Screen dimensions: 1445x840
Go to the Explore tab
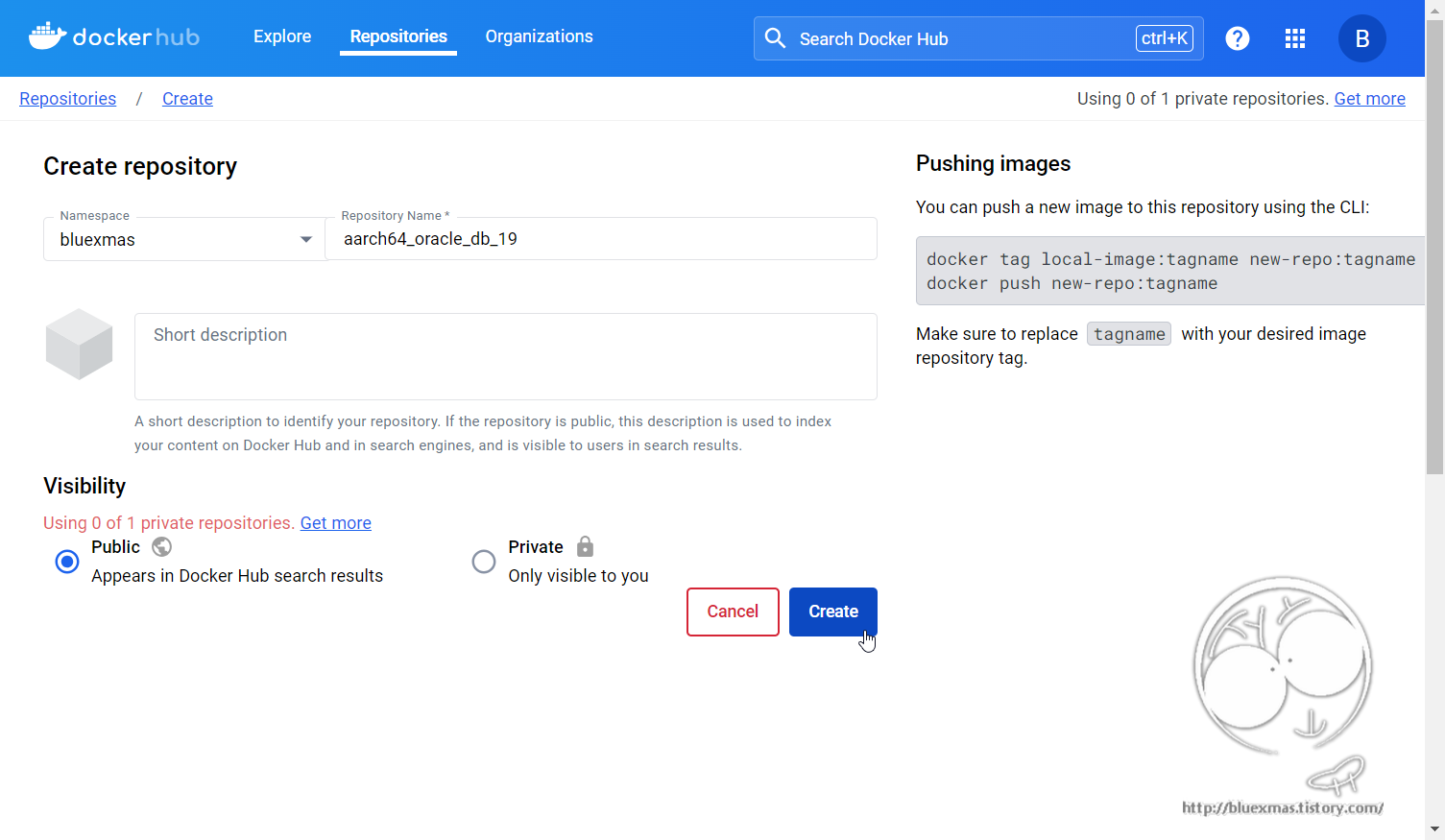pos(282,36)
